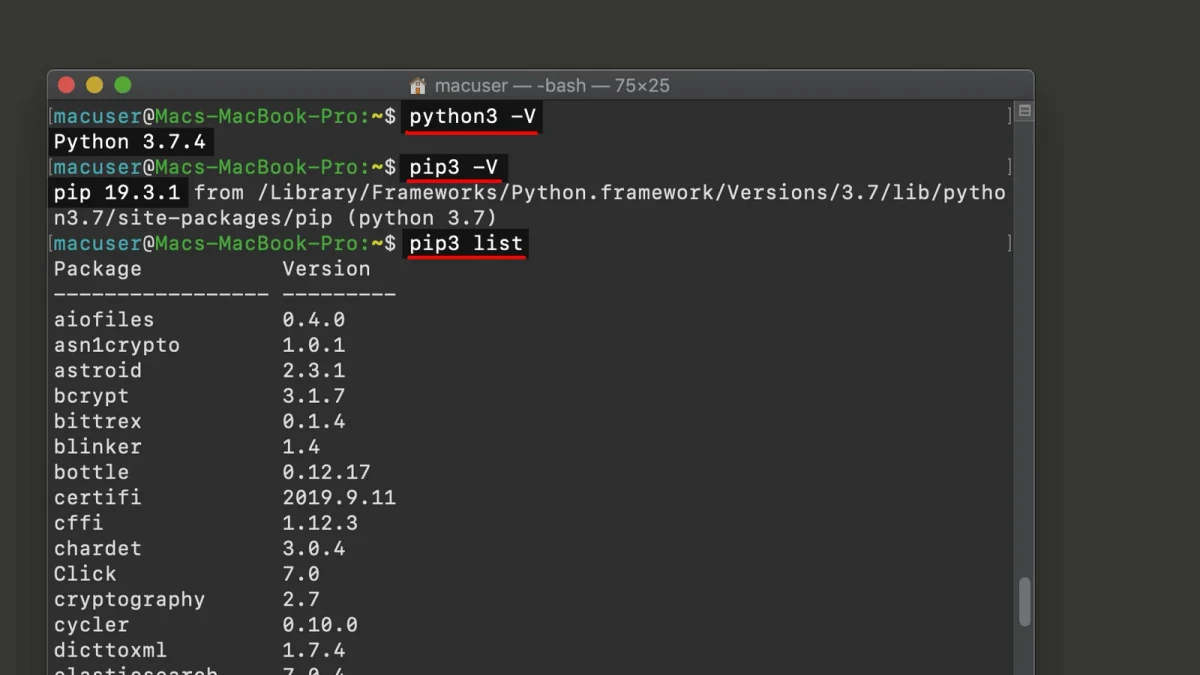Click the home folder icon in title bar
This screenshot has width=1200, height=675.
(418, 86)
